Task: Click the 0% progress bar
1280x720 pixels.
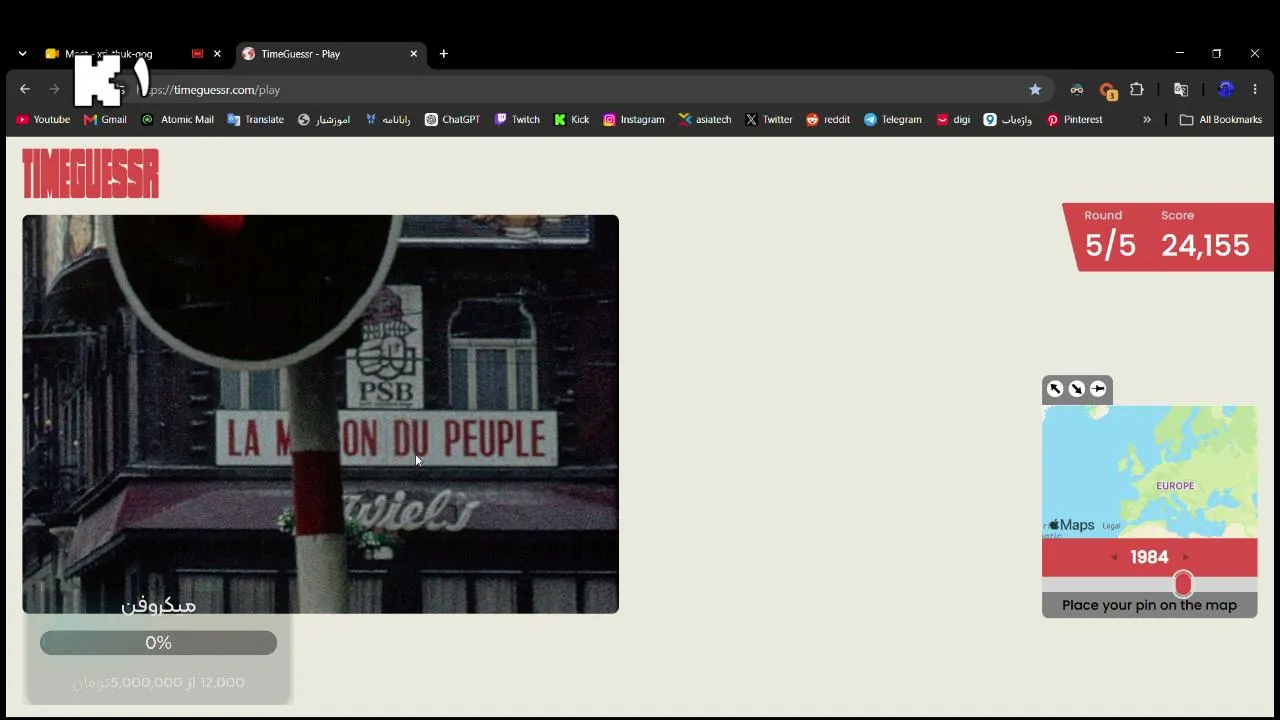Action: [158, 643]
